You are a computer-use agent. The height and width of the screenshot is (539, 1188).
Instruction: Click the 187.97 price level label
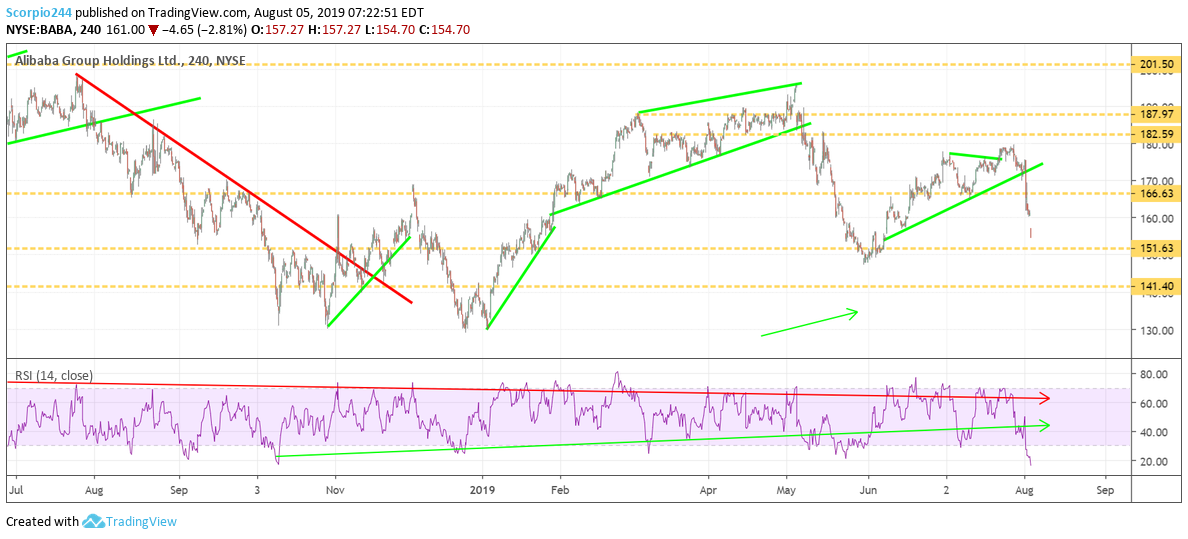1155,114
